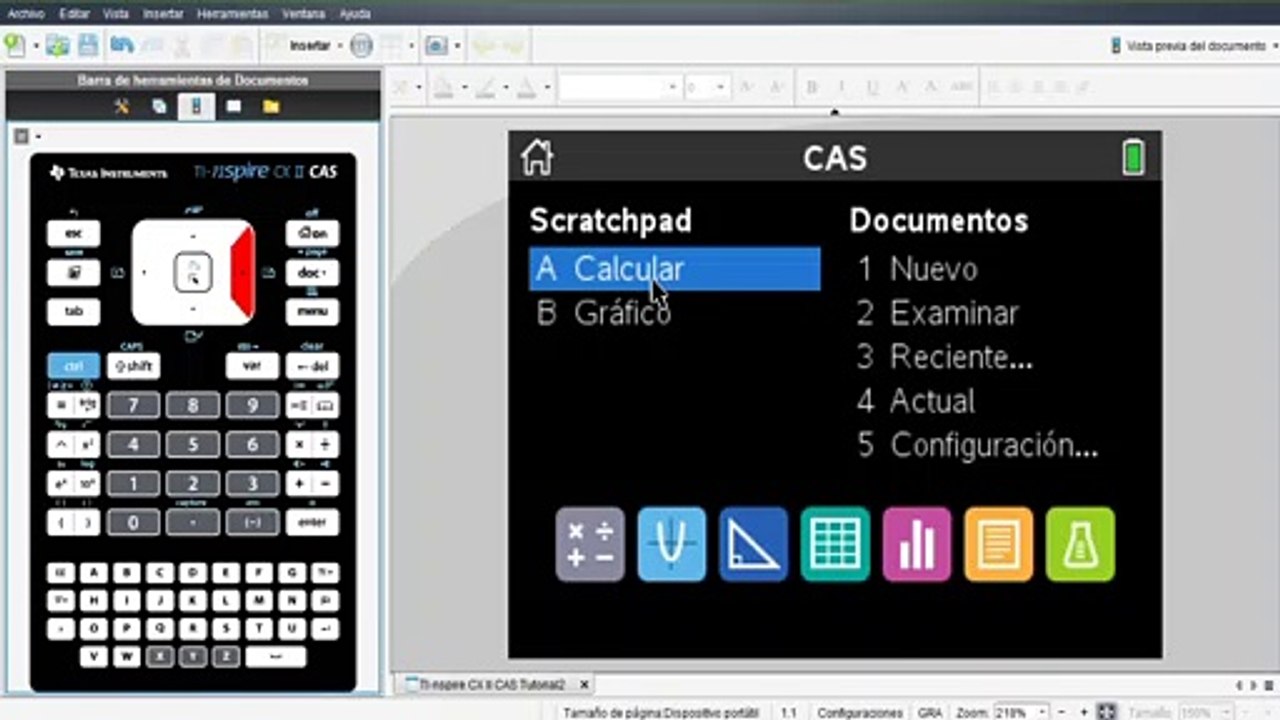Click the fit-to-window zoom icon
The height and width of the screenshot is (720, 1280).
tap(1109, 712)
